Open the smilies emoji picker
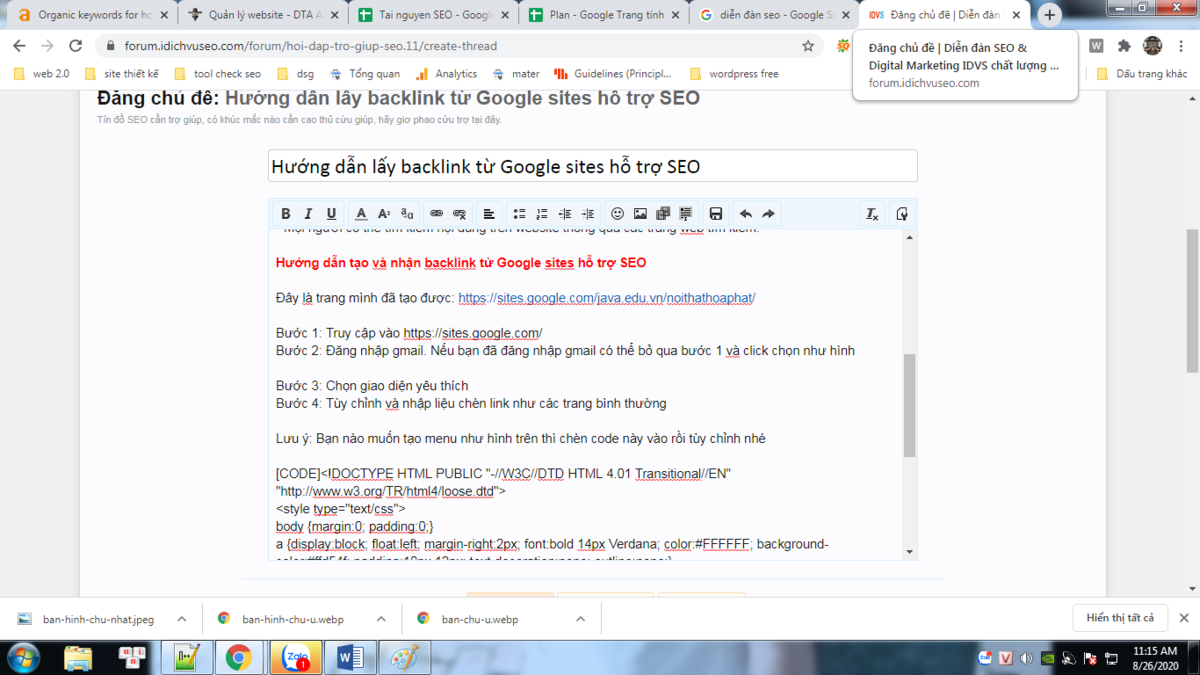Image resolution: width=1200 pixels, height=675 pixels. (617, 214)
